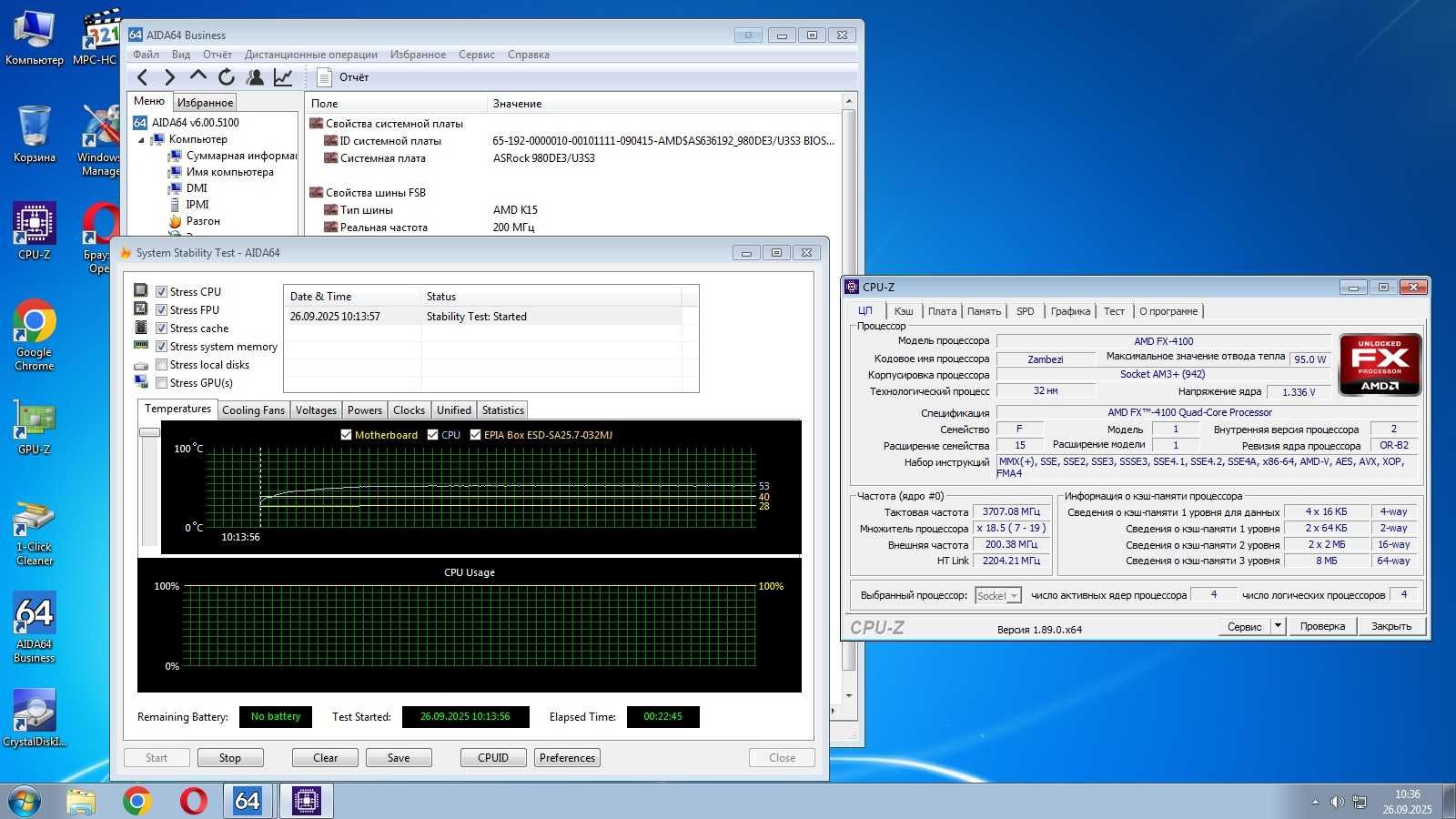Click Проверка button in CPU-Z
This screenshot has height=819, width=1456.
tap(1322, 626)
